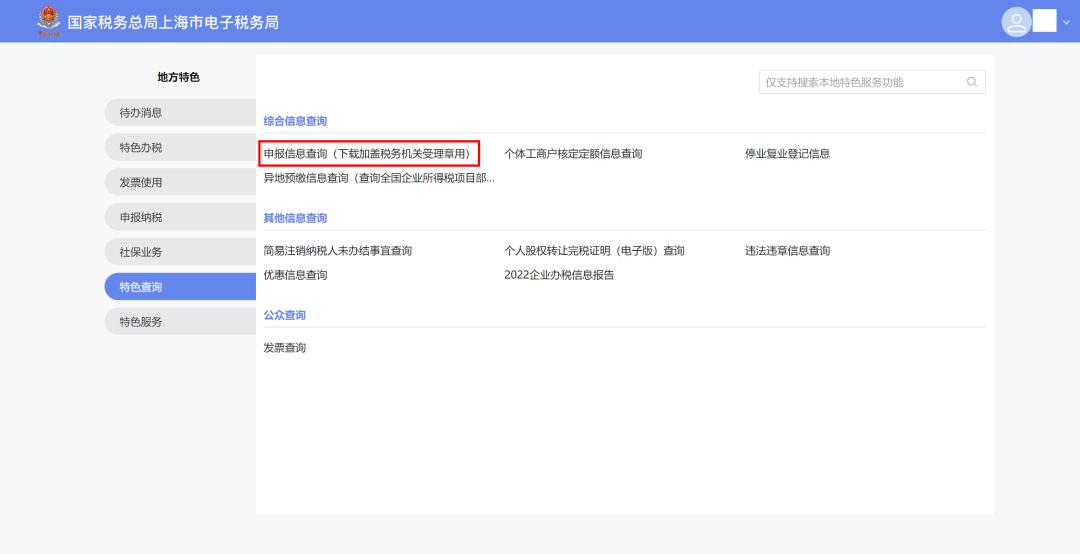Viewport: 1080px width, 554px height.
Task: Click the user avatar icon
Action: pyautogui.click(x=1016, y=22)
